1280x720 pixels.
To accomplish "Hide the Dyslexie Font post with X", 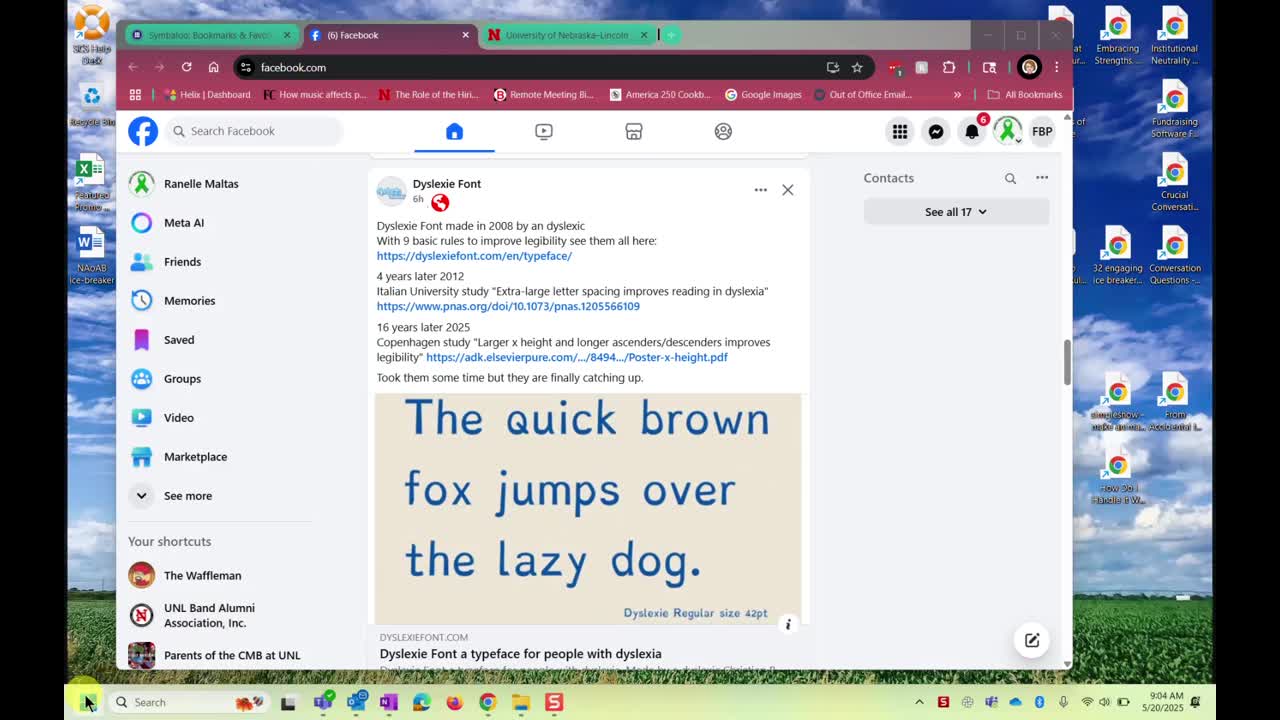I will pos(788,190).
